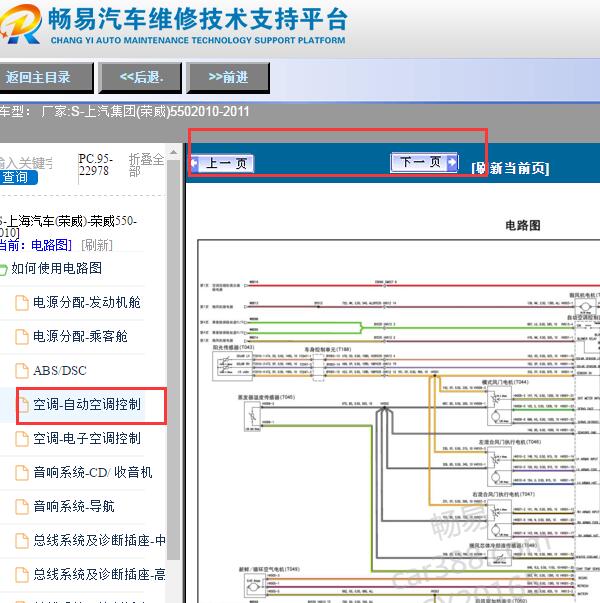This screenshot has width=600, height=603.
Task: Click the PC.95-22978 text
Action: tap(95, 165)
